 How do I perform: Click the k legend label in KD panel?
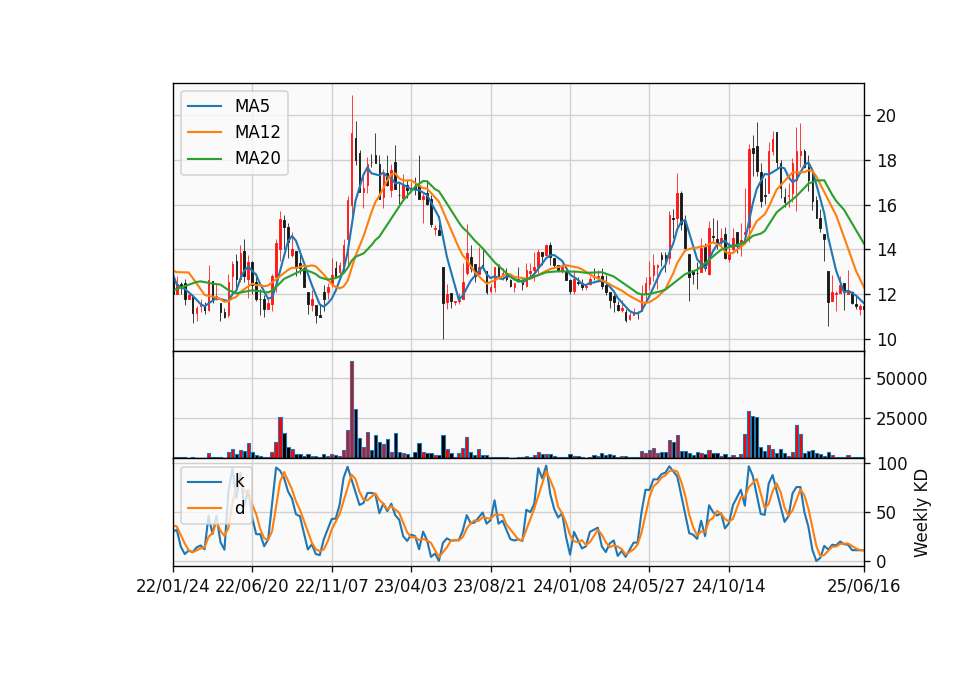tap(239, 481)
